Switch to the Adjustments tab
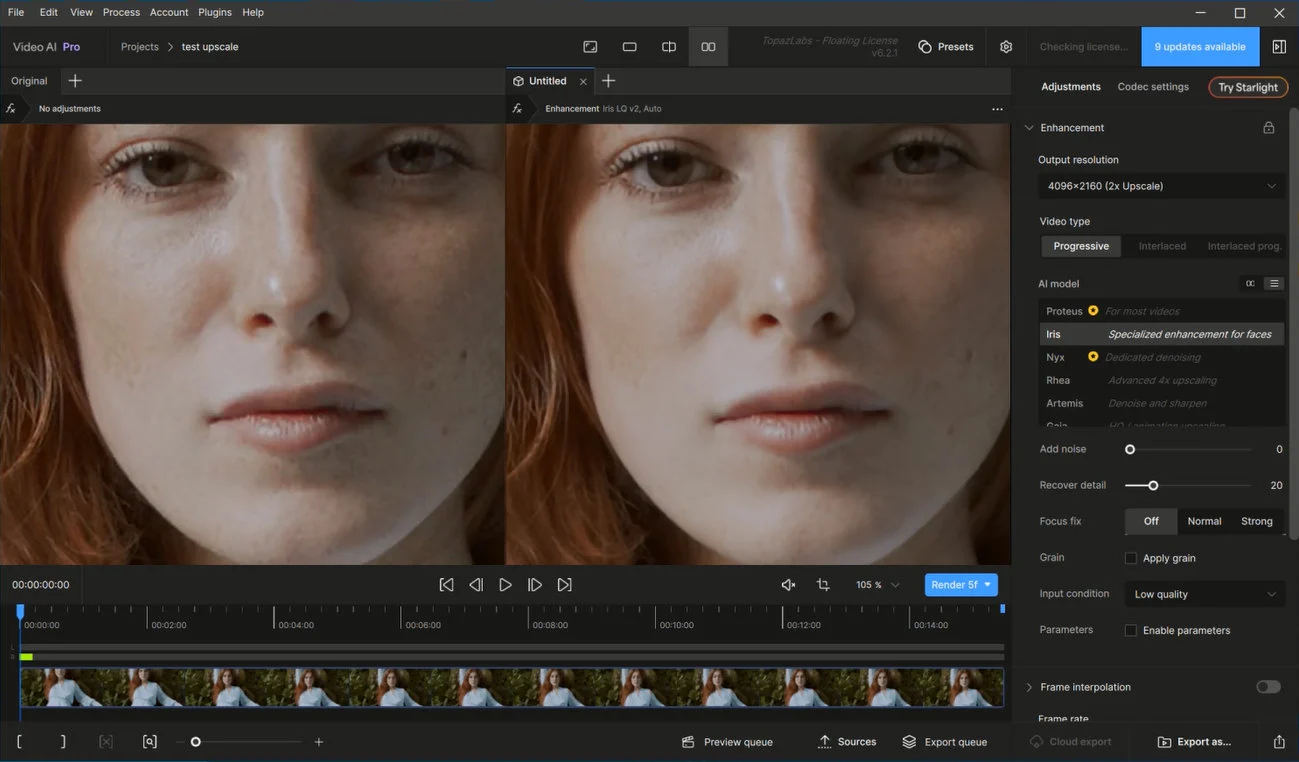The image size is (1299, 762). point(1071,87)
